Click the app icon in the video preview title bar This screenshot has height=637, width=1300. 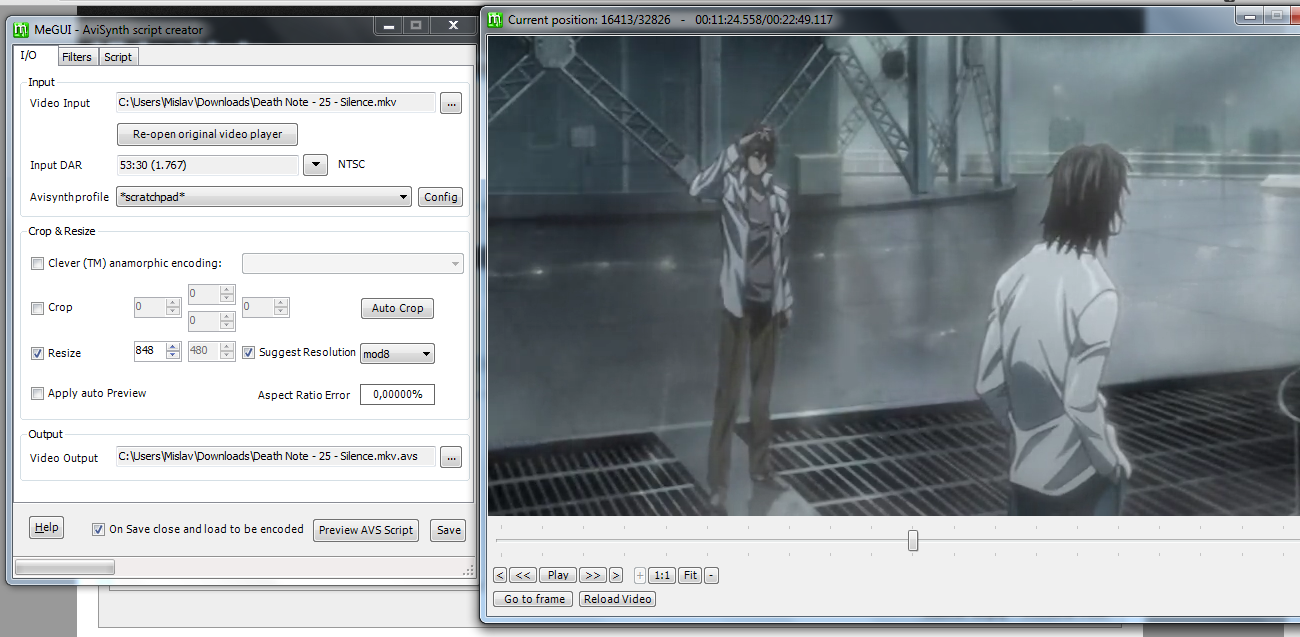(495, 19)
